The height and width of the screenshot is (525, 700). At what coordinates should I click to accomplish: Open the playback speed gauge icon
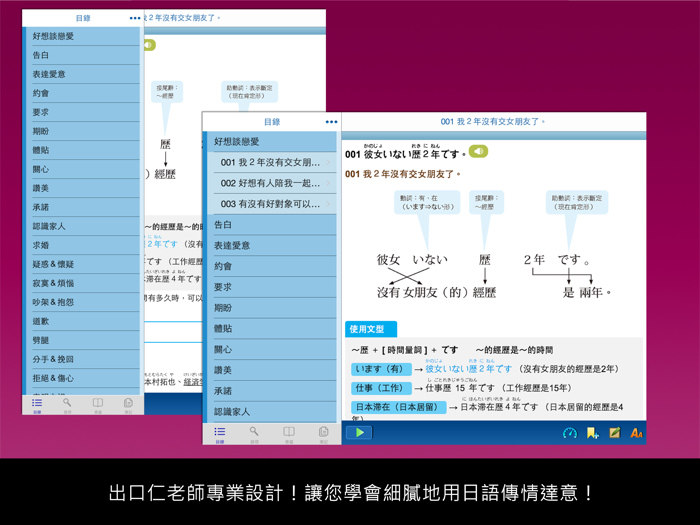pos(570,433)
